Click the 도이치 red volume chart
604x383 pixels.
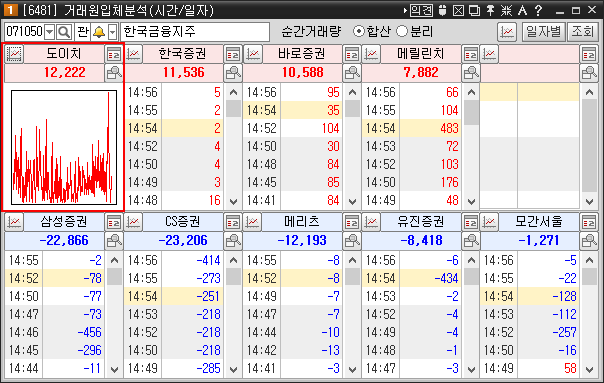(x=64, y=147)
